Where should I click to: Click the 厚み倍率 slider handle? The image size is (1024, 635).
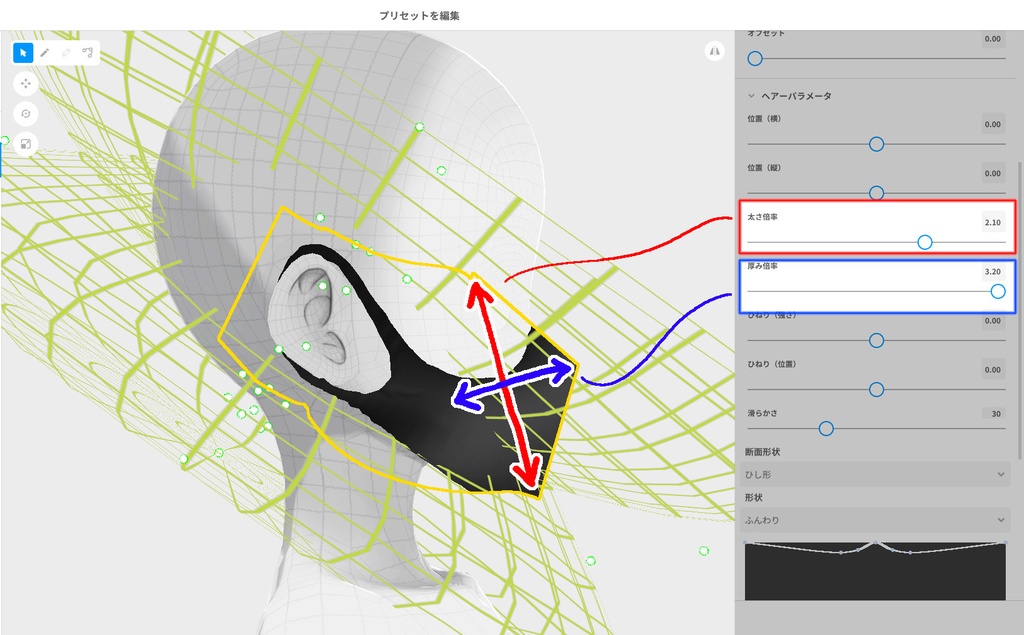click(x=998, y=291)
